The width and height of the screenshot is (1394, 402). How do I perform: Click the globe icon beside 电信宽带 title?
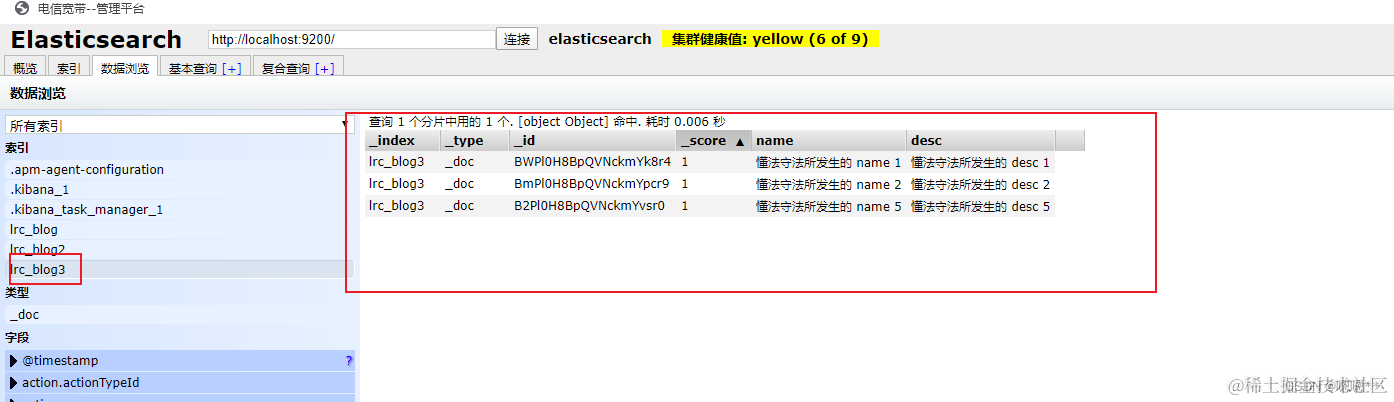click(x=22, y=8)
